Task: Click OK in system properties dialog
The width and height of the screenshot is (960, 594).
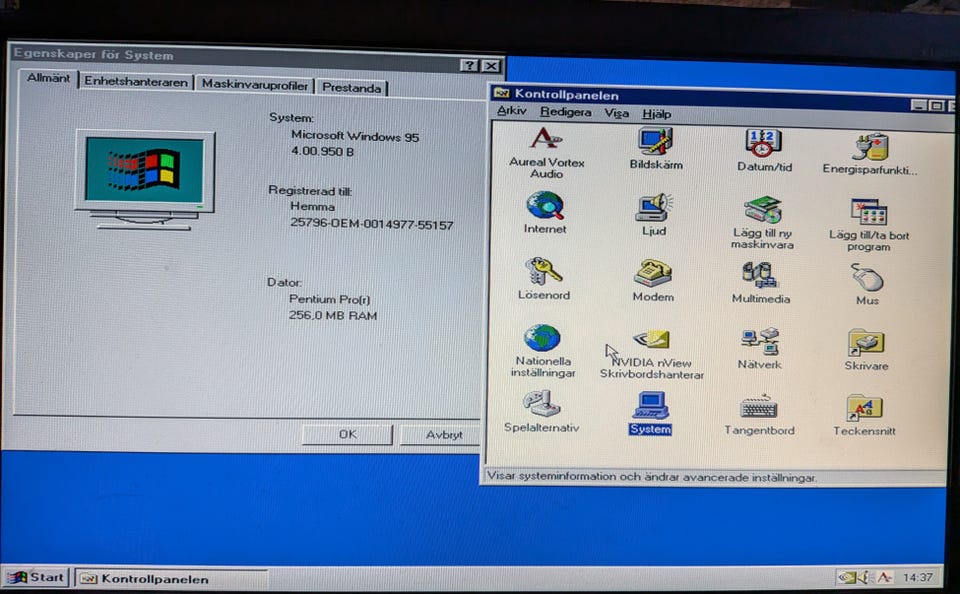Action: pos(348,434)
